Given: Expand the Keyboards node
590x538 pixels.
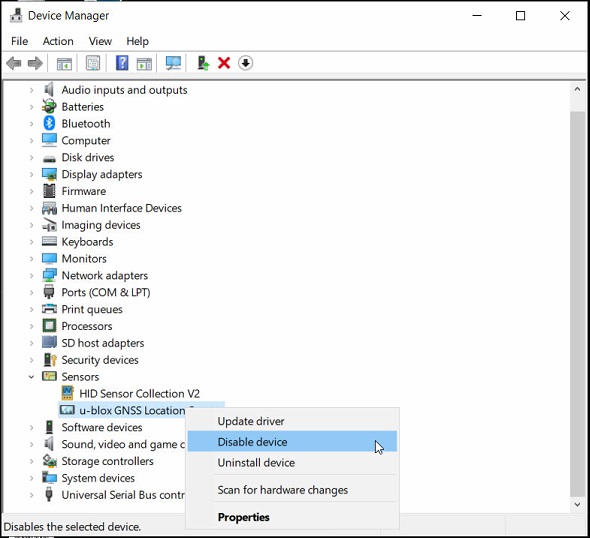Looking at the screenshot, I should [x=32, y=242].
